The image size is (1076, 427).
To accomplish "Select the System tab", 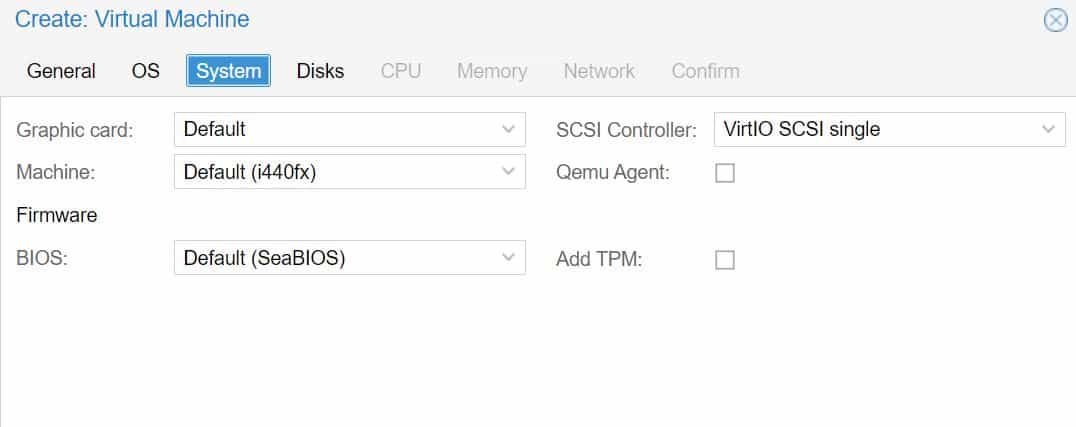I will 229,71.
